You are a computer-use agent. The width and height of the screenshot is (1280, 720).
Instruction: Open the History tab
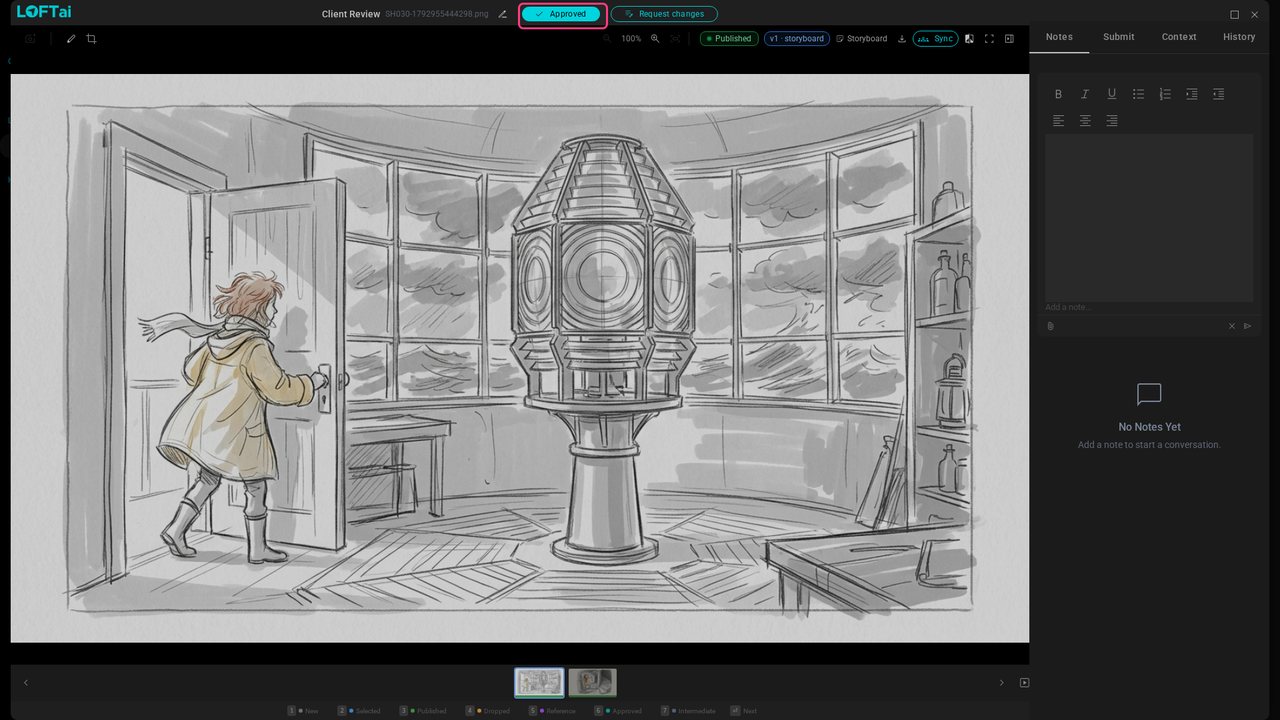(x=1239, y=37)
